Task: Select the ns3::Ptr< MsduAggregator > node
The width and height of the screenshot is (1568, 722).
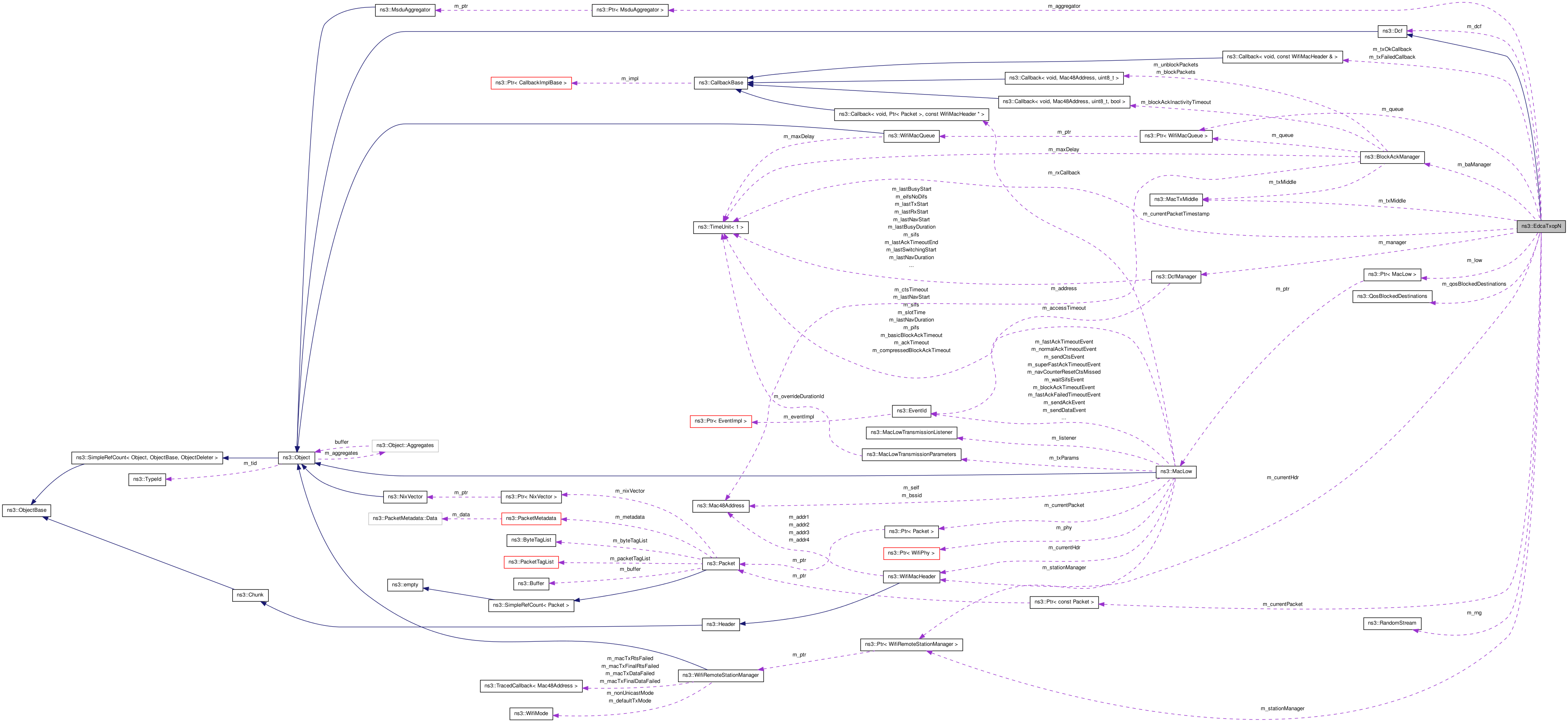Action: (x=630, y=10)
